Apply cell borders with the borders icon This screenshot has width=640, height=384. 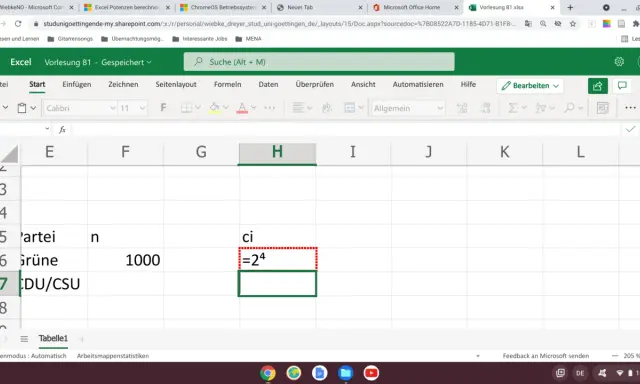coord(187,108)
